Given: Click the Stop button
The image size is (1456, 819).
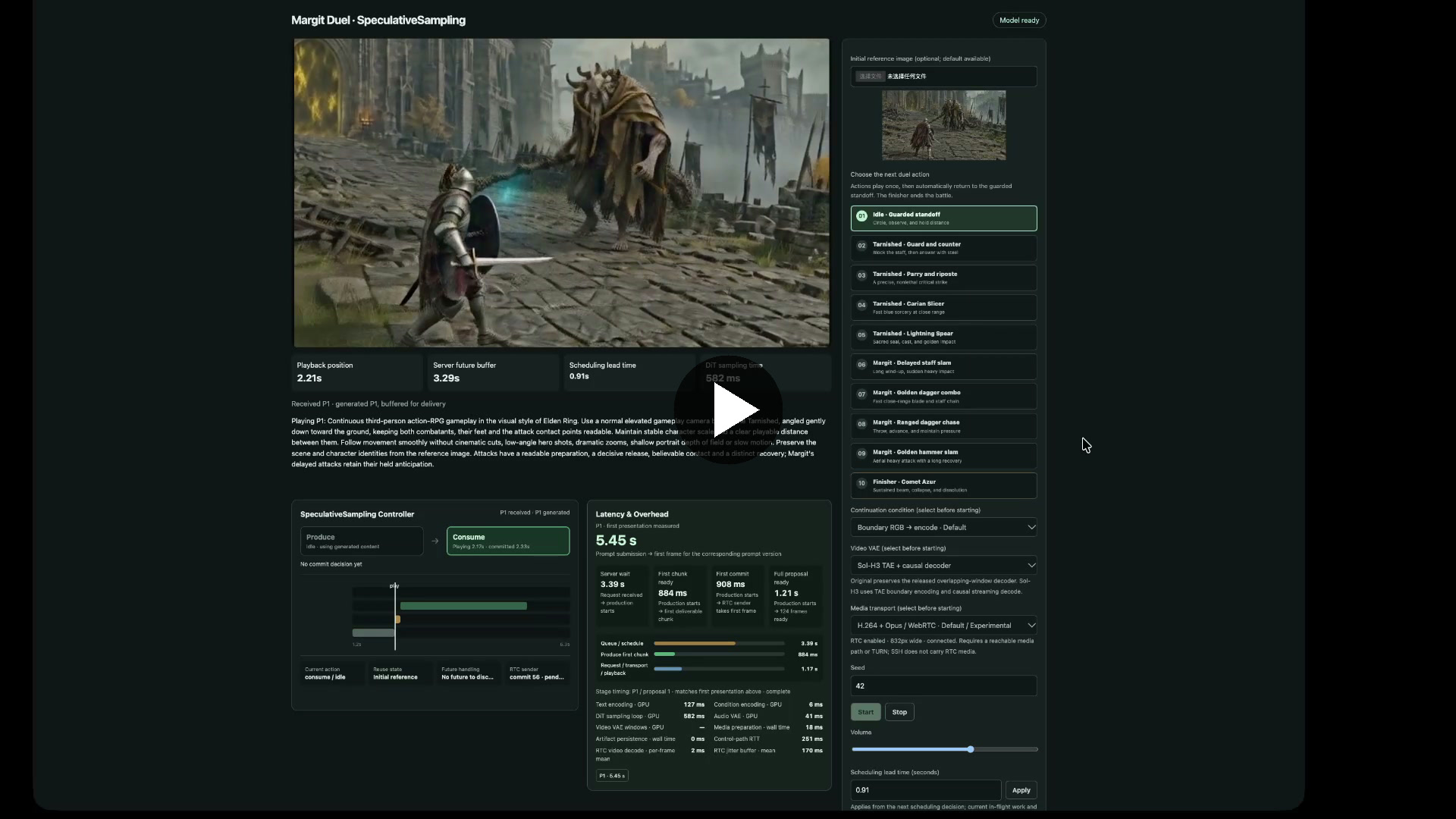Looking at the screenshot, I should click(x=899, y=712).
